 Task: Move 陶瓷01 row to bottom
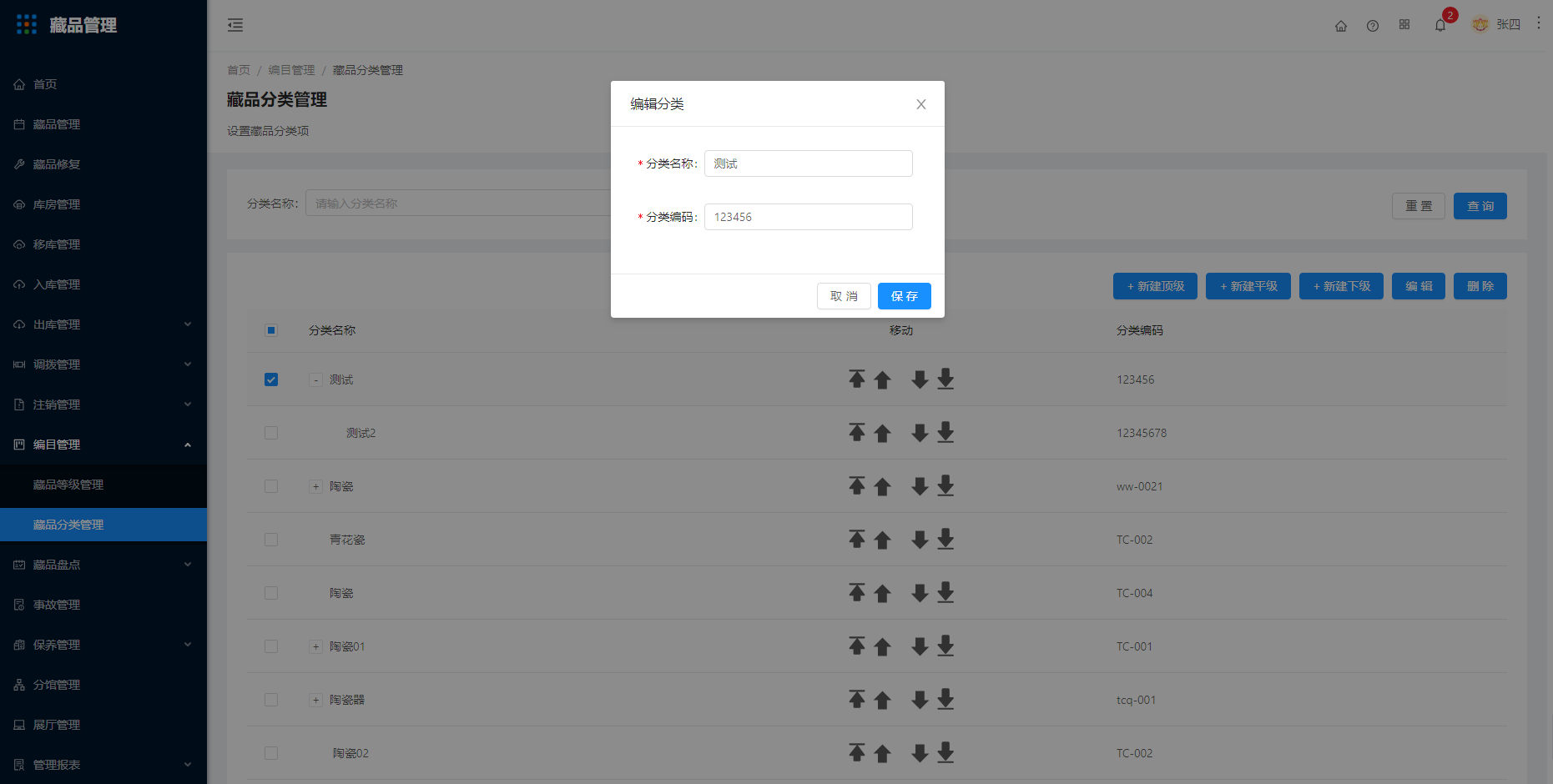click(x=945, y=646)
